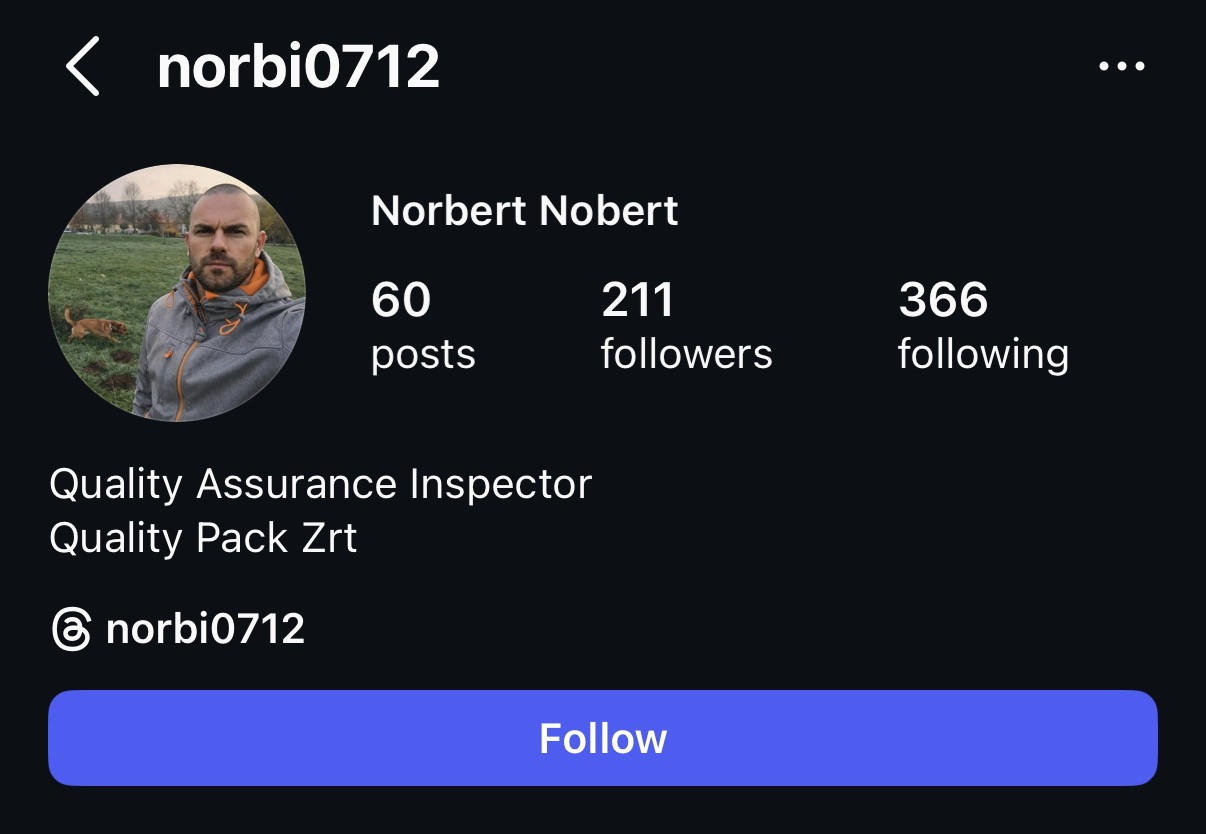Go back using the left chevron arrow
The image size is (1206, 834).
click(83, 66)
